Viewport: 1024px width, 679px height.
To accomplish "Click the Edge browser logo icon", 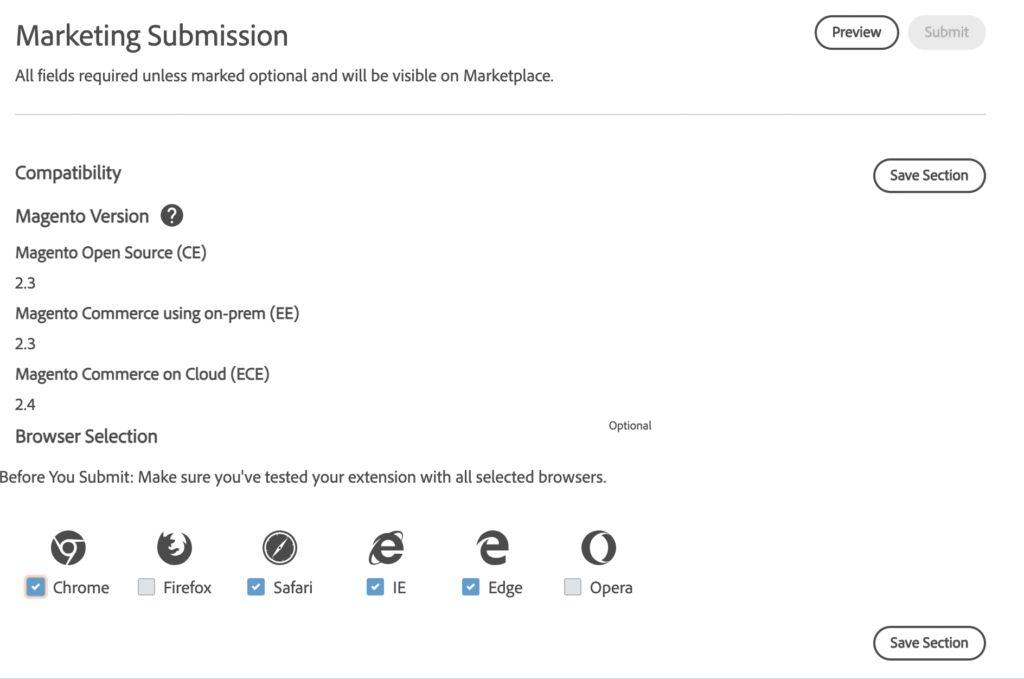I will 492,548.
